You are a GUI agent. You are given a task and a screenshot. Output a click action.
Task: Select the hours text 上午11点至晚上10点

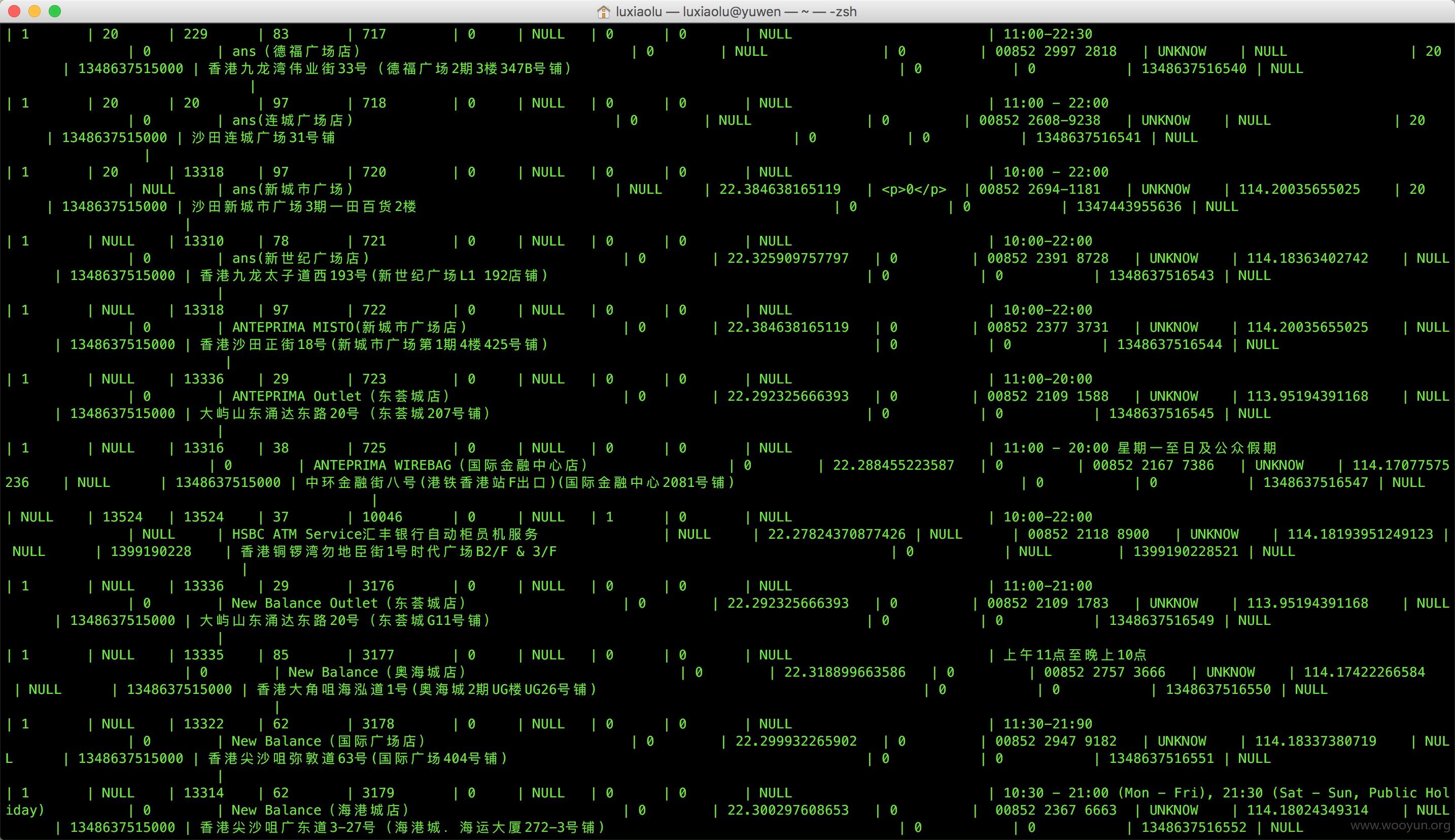pyautogui.click(x=1075, y=655)
